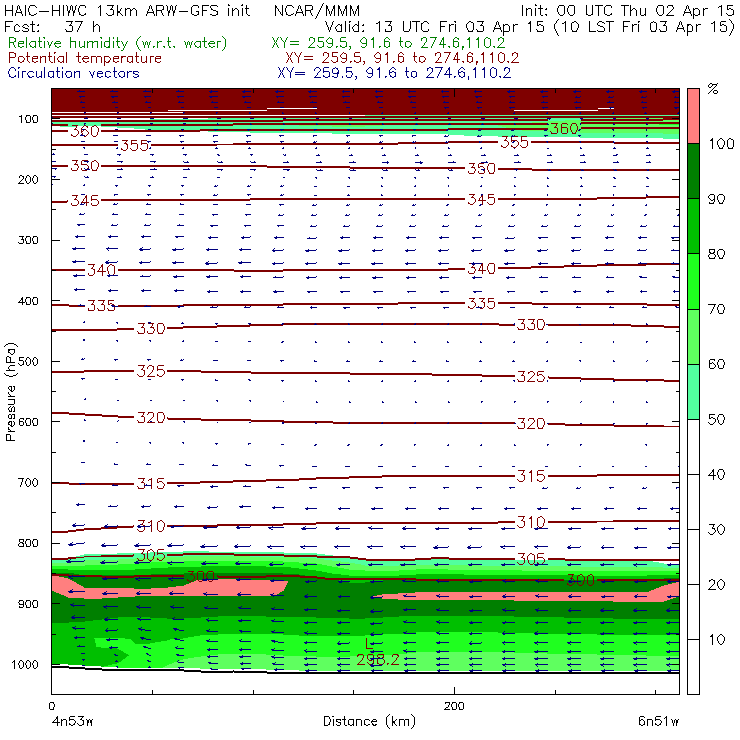Click the '50' colorbar percent label
The width and height of the screenshot is (740, 740).
716,420
